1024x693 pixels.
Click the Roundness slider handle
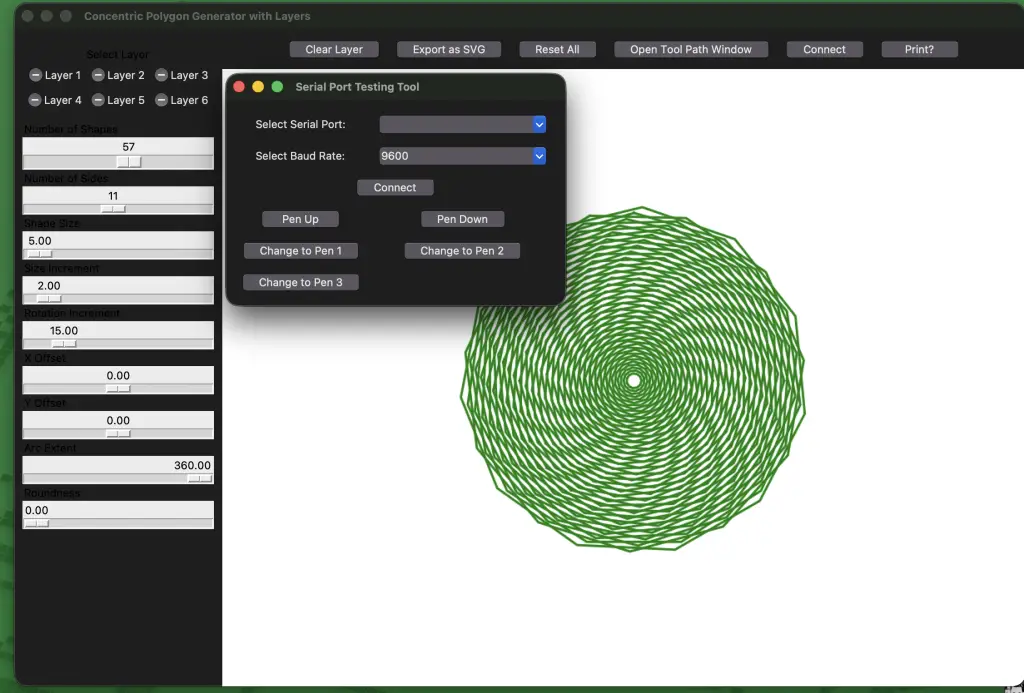(x=37, y=523)
